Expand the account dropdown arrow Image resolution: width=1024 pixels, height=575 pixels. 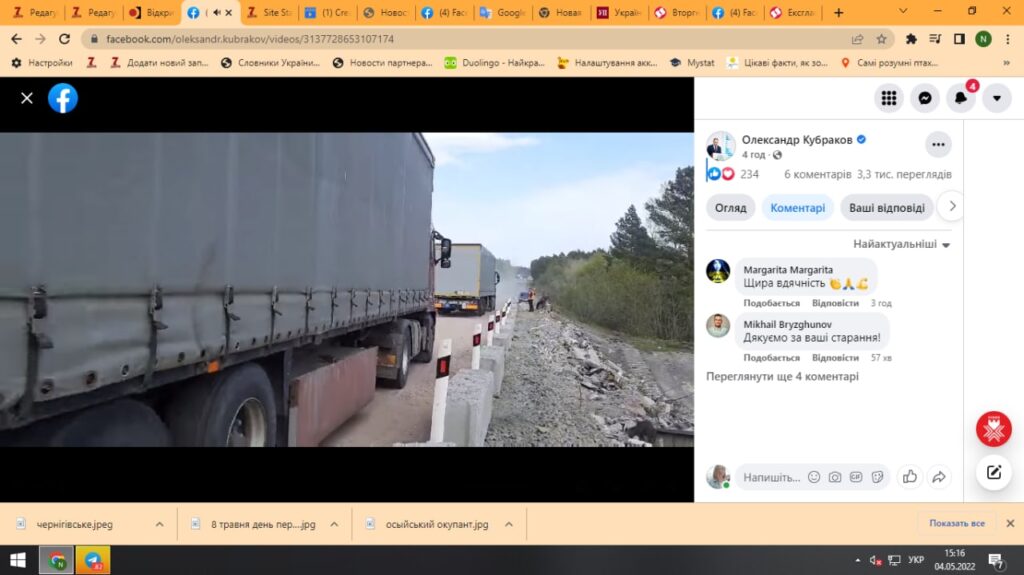[x=997, y=98]
